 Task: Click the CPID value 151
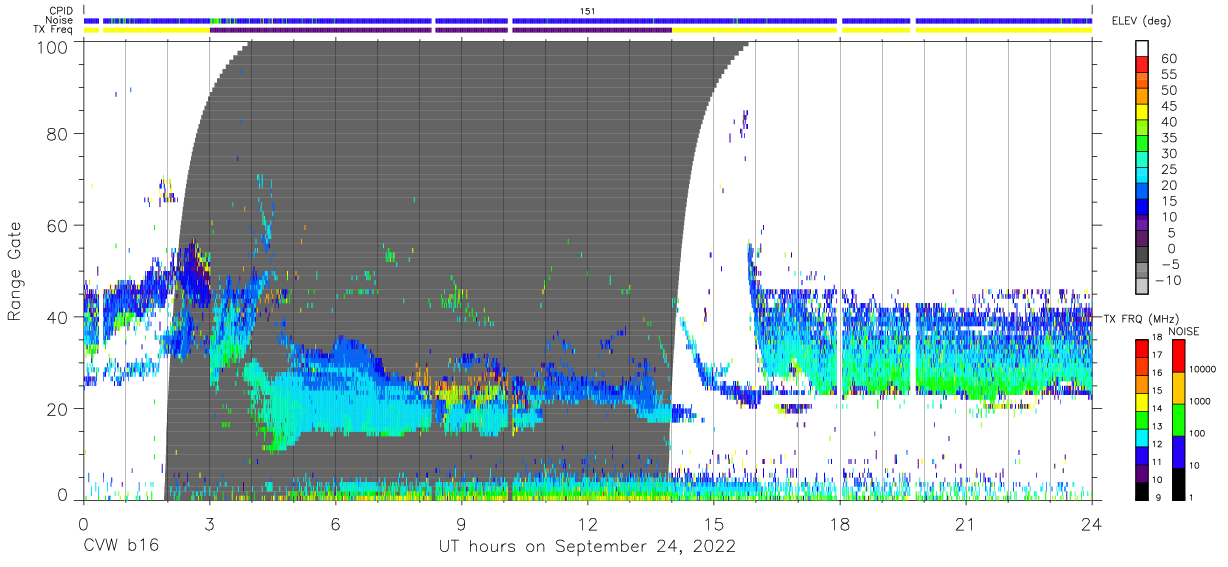[588, 11]
